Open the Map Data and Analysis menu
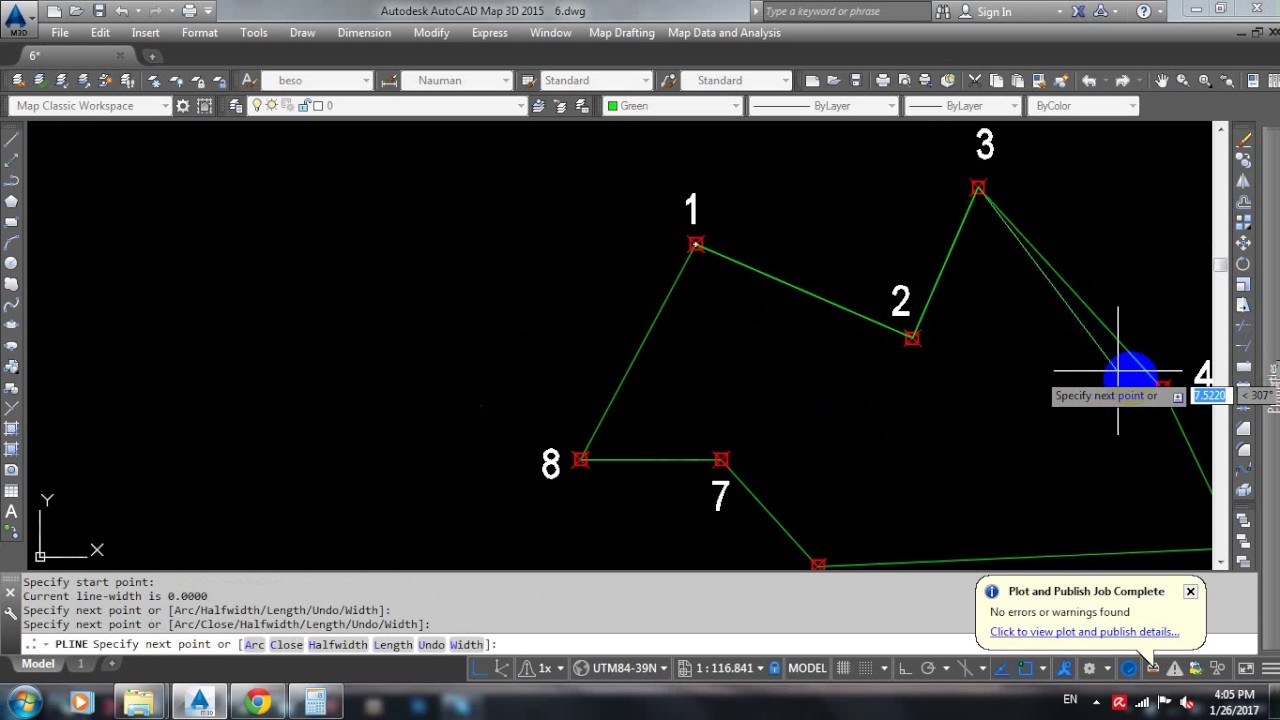 (724, 32)
